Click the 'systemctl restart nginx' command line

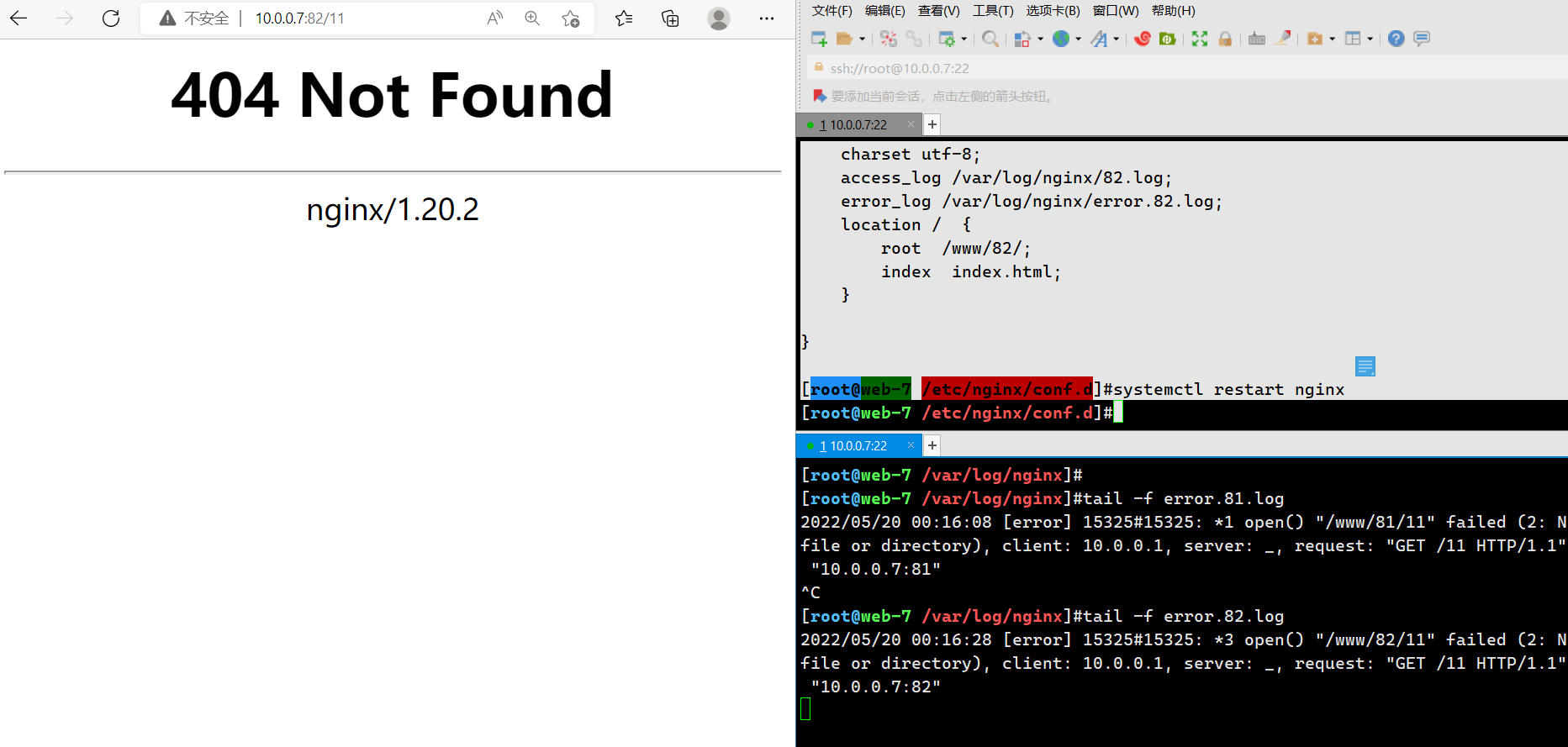tap(1229, 389)
